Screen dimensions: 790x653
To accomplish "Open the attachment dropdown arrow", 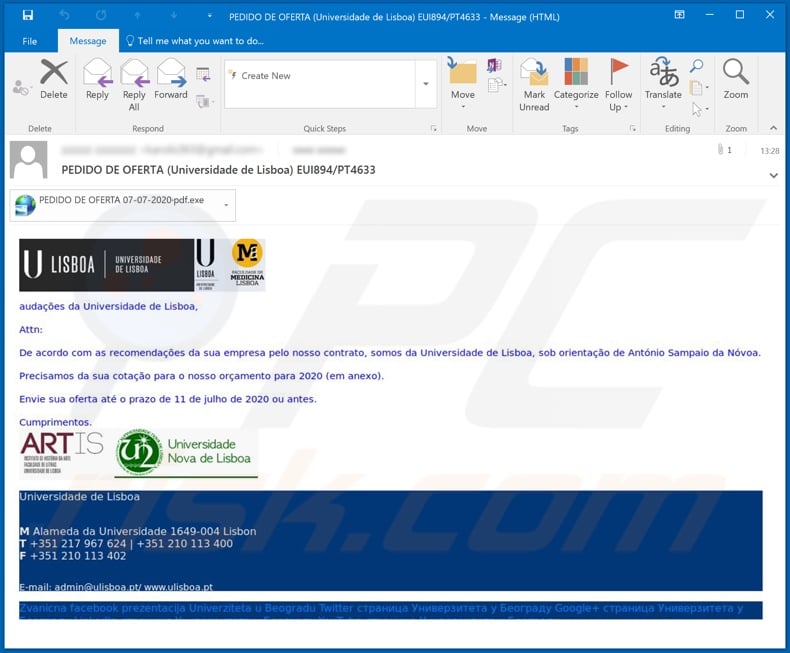I will 226,205.
